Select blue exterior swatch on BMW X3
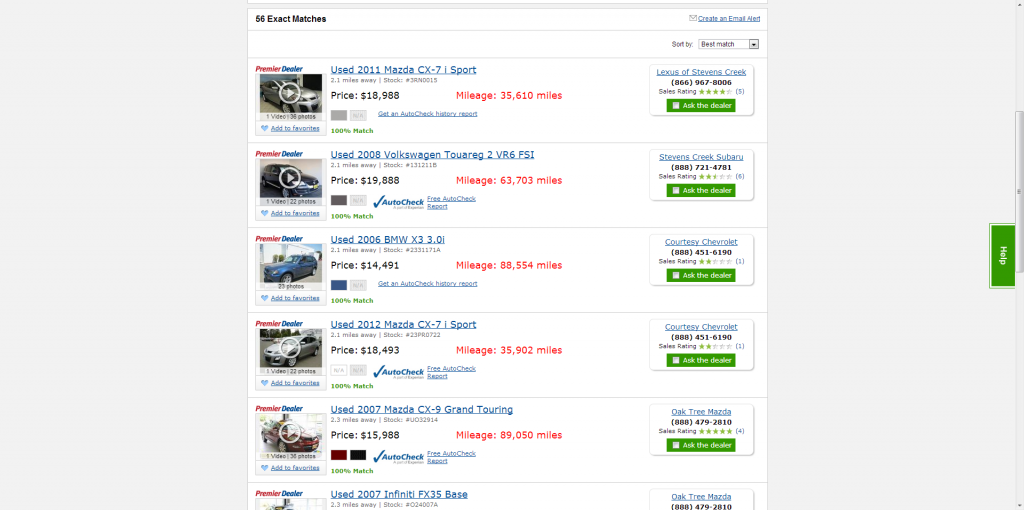This screenshot has width=1024, height=510. click(x=338, y=285)
